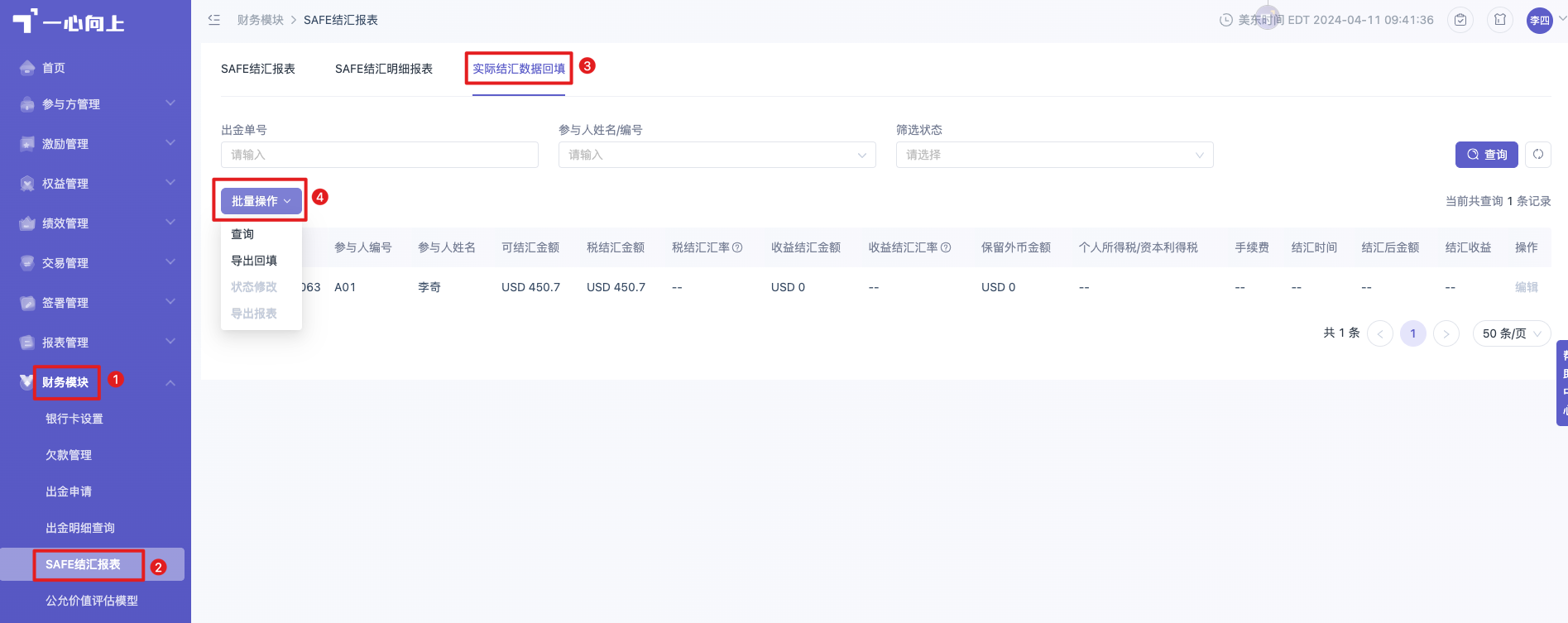
Task: Go to previous page arrow in pagination
Action: 1380,333
